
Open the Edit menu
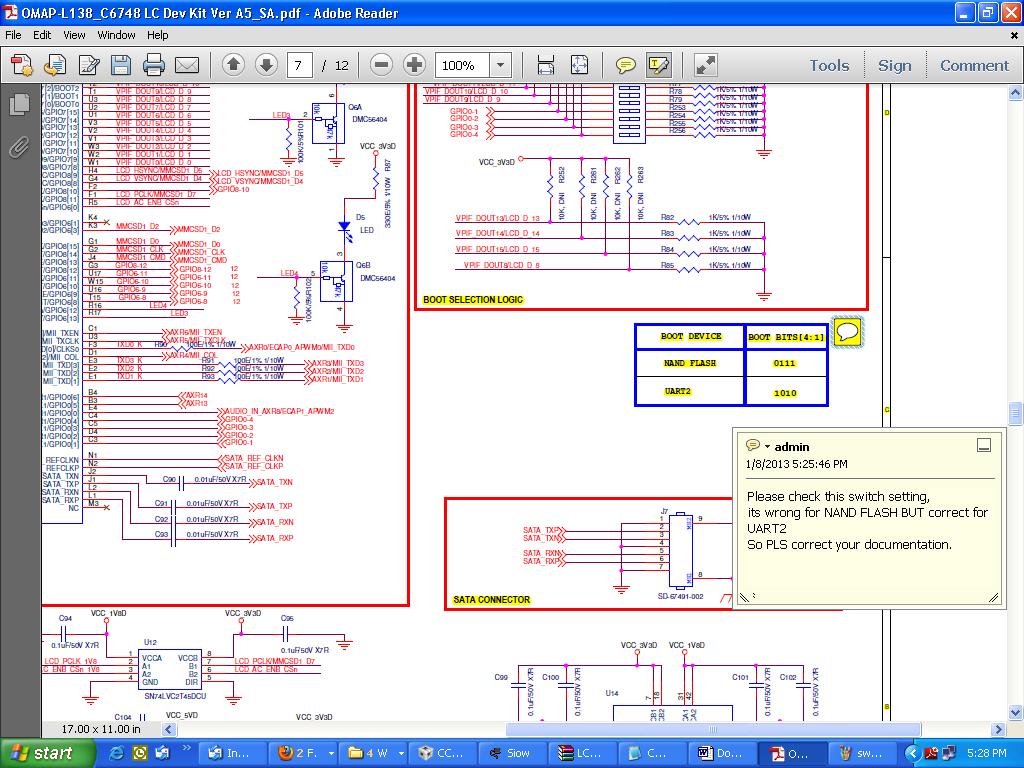(x=42, y=35)
